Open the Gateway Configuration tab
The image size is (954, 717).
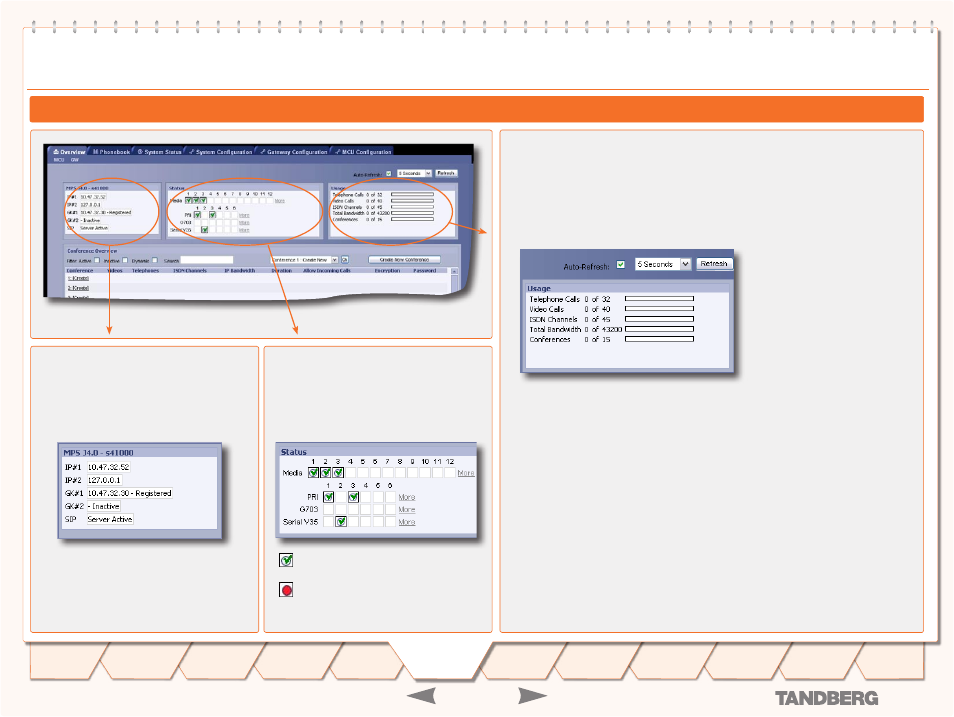coord(294,152)
